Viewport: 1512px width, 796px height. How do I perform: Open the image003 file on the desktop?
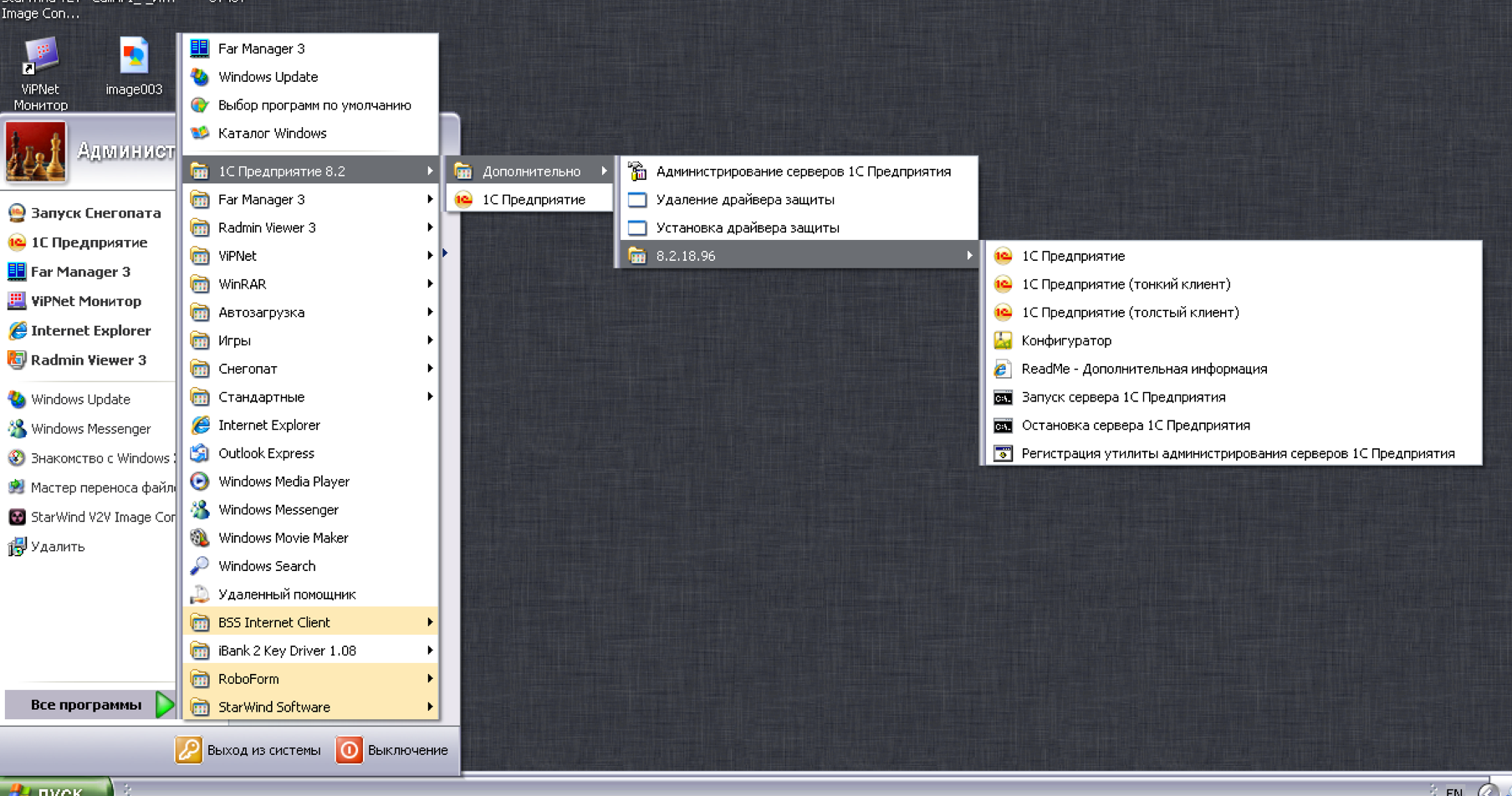134,67
